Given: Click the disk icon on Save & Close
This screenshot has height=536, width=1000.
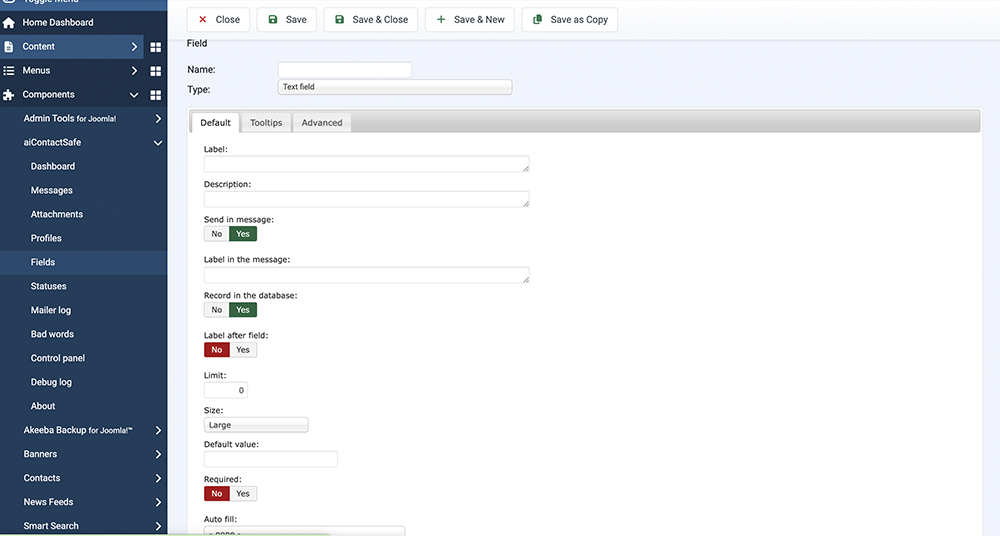Looking at the screenshot, I should (340, 20).
